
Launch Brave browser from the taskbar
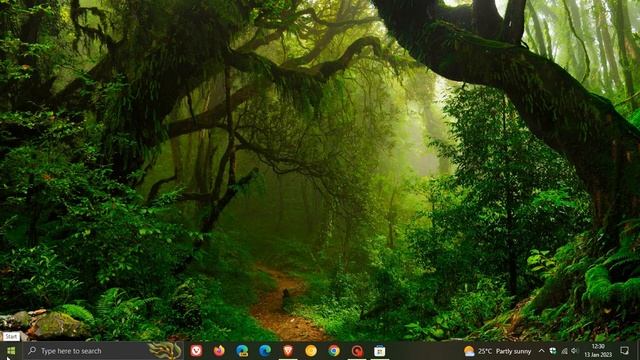click(288, 351)
